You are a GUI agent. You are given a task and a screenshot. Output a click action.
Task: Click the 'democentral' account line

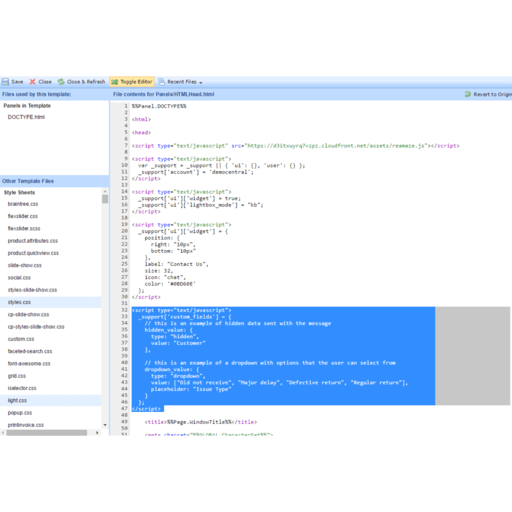click(x=196, y=172)
